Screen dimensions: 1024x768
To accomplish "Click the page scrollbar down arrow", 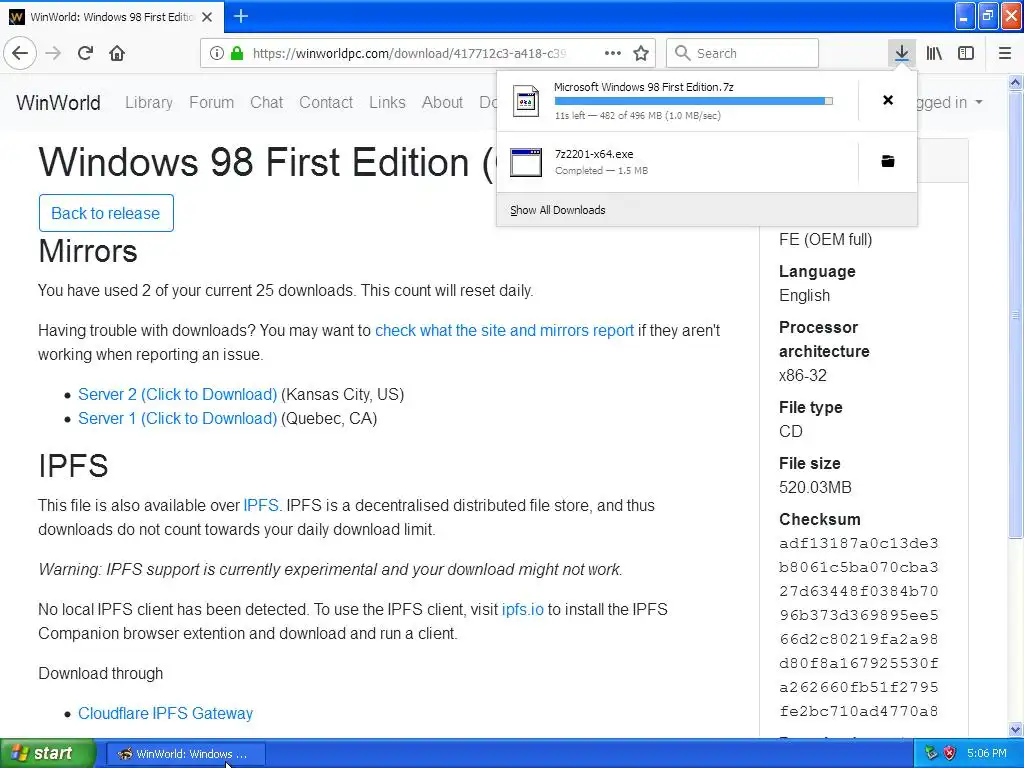I will tap(1015, 729).
